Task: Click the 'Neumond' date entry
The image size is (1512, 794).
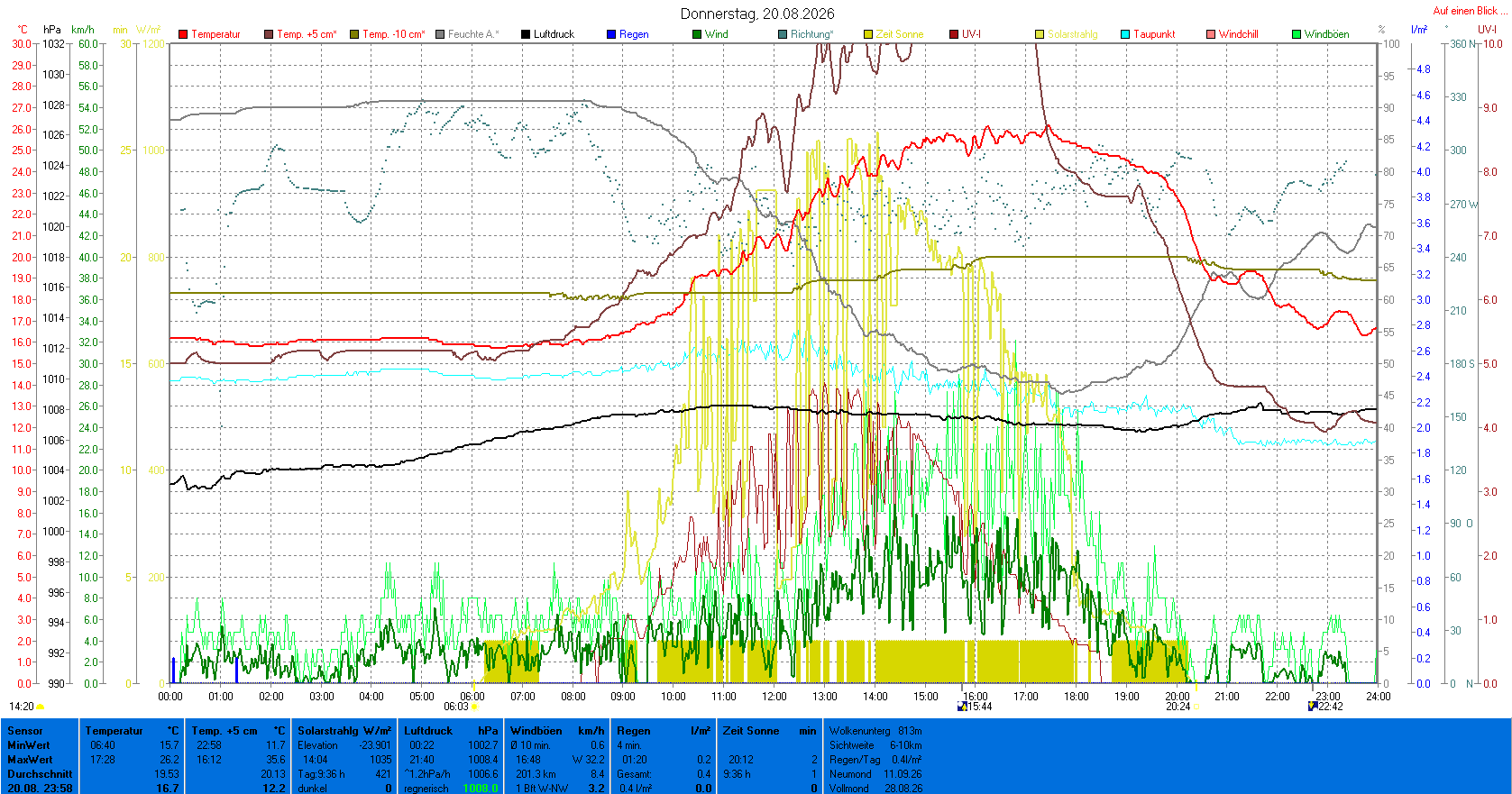Action: click(875, 774)
